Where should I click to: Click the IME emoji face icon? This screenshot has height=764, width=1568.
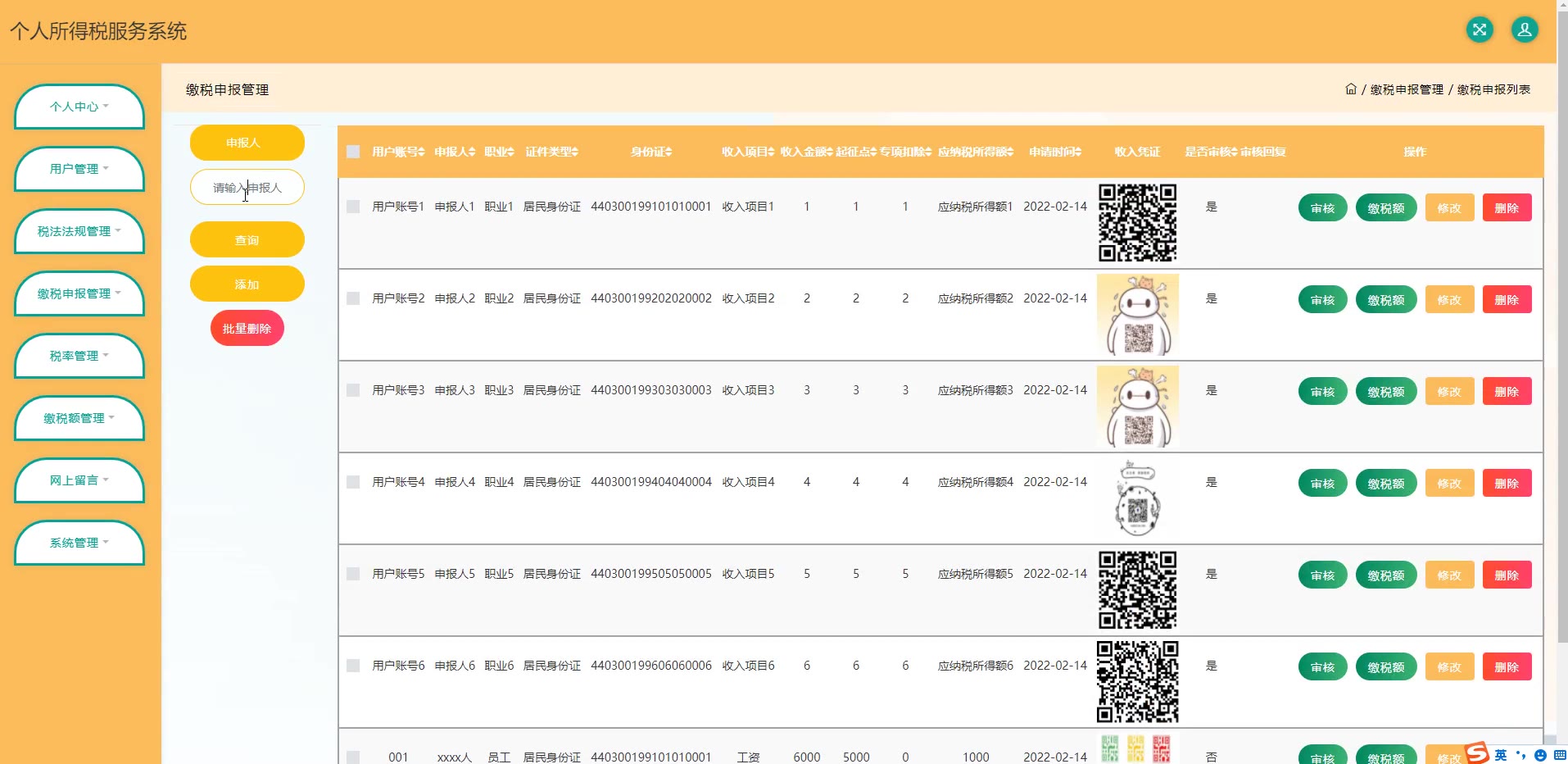[1540, 755]
